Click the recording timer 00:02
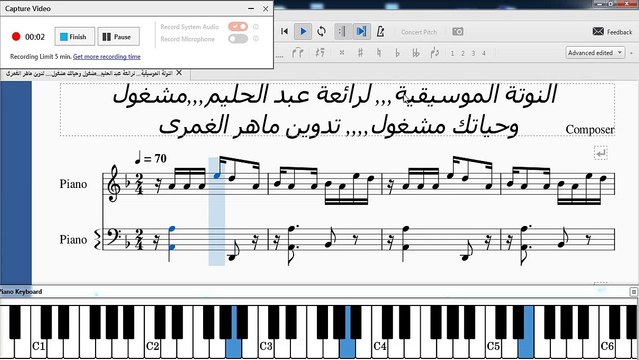Screen dimensions: 639x360 (x=35, y=37)
